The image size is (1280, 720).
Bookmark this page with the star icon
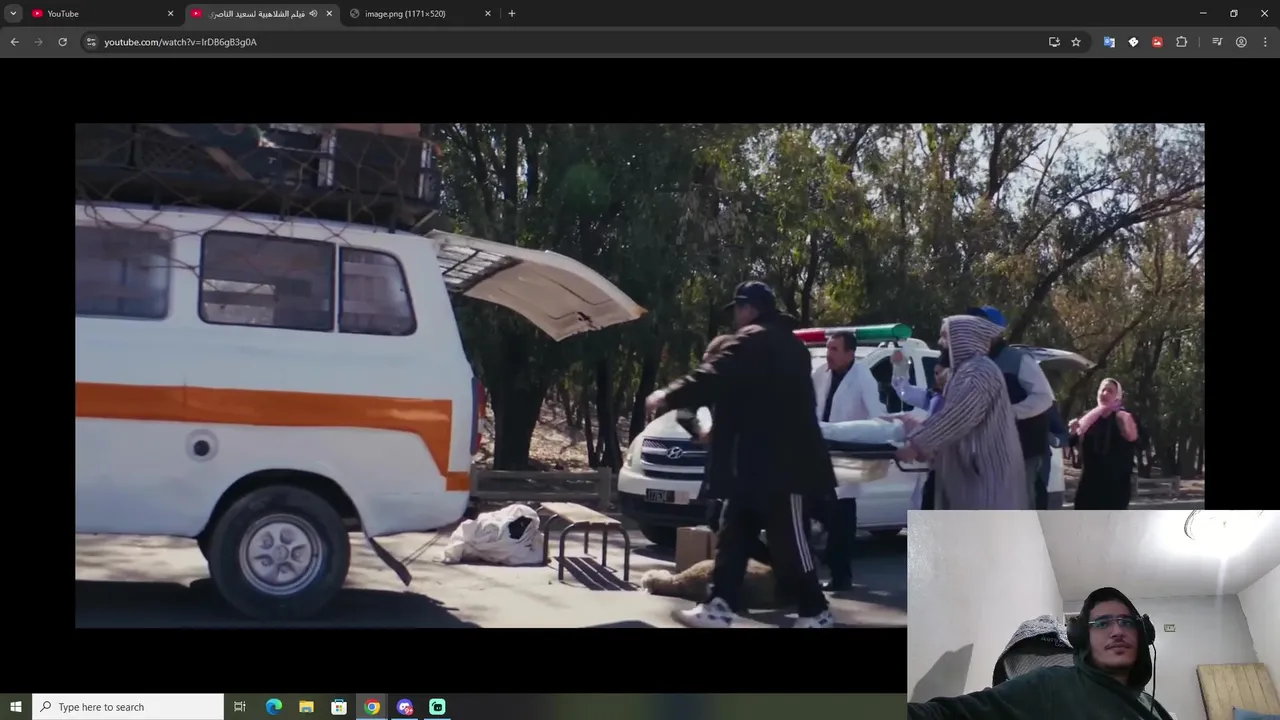point(1076,42)
